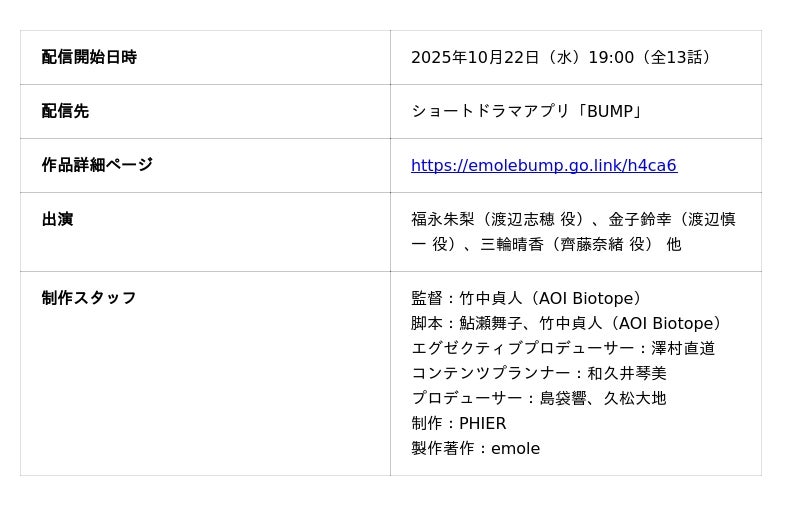Image resolution: width=800 pixels, height=506 pixels.
Task: Click the エグゼクティブプロデューサー：澤村直道 line
Action: pyautogui.click(x=563, y=349)
